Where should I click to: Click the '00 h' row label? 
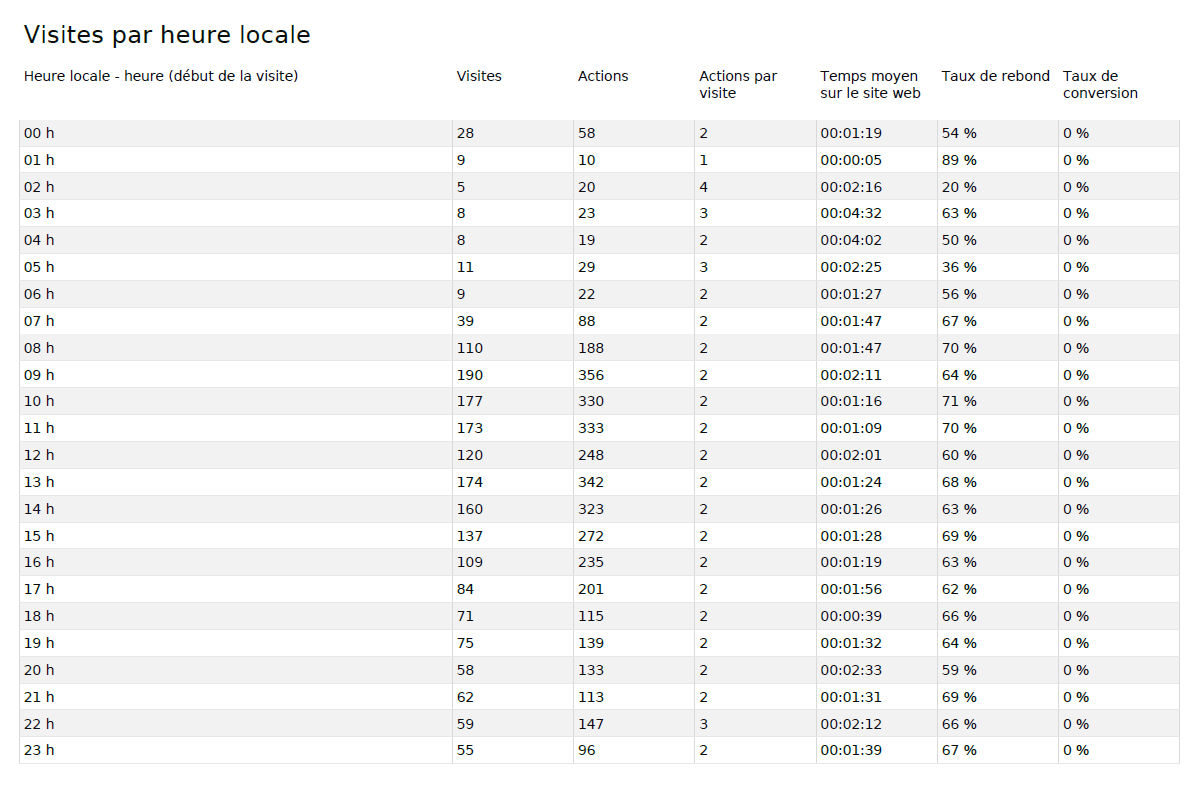39,133
